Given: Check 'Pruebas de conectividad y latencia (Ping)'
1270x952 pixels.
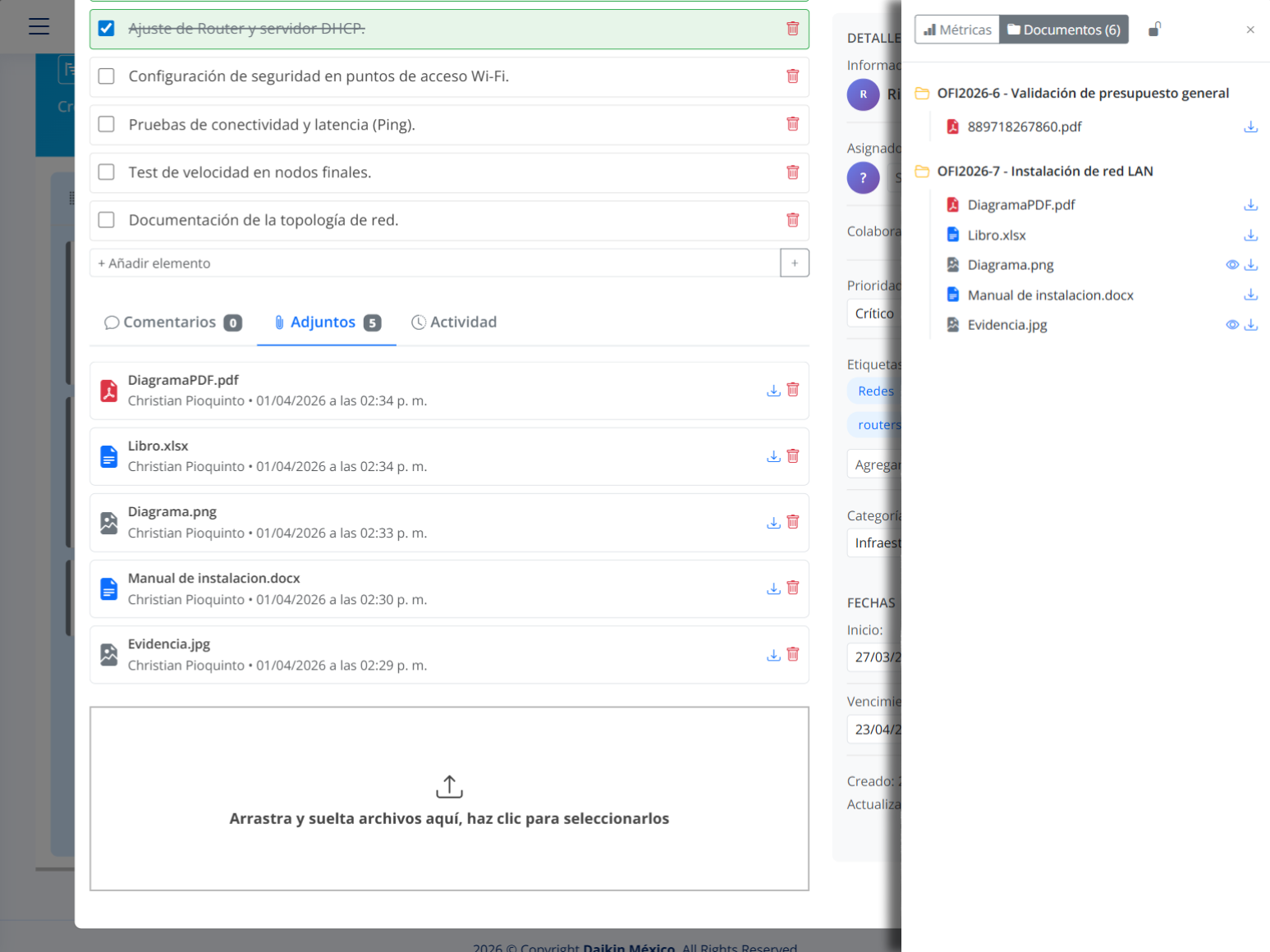Looking at the screenshot, I should pyautogui.click(x=107, y=124).
